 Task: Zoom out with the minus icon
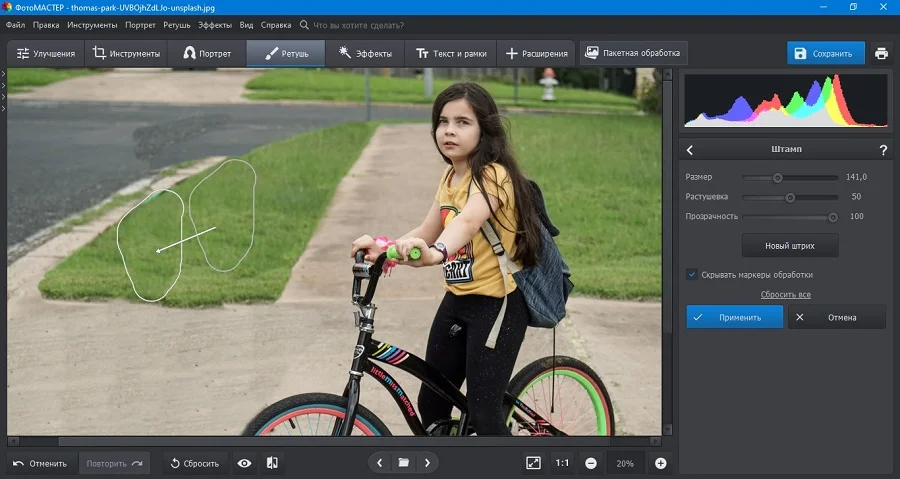(591, 463)
